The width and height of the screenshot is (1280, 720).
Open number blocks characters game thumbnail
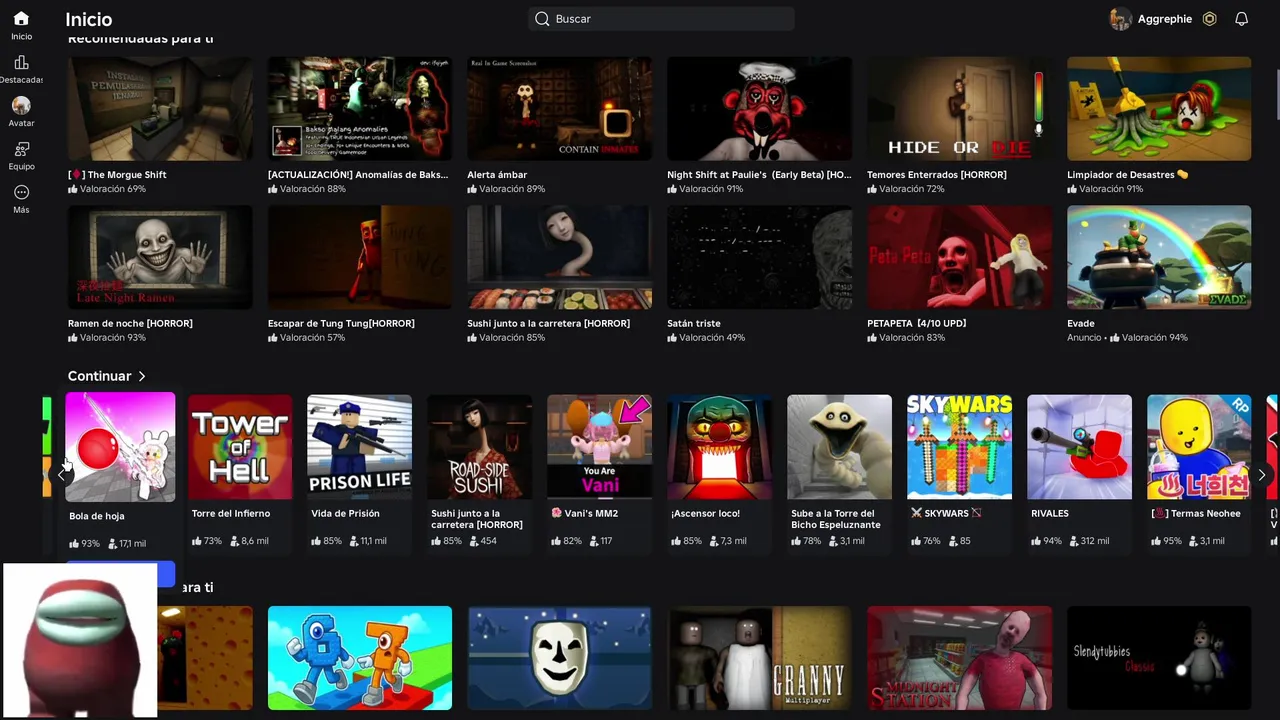pos(360,658)
